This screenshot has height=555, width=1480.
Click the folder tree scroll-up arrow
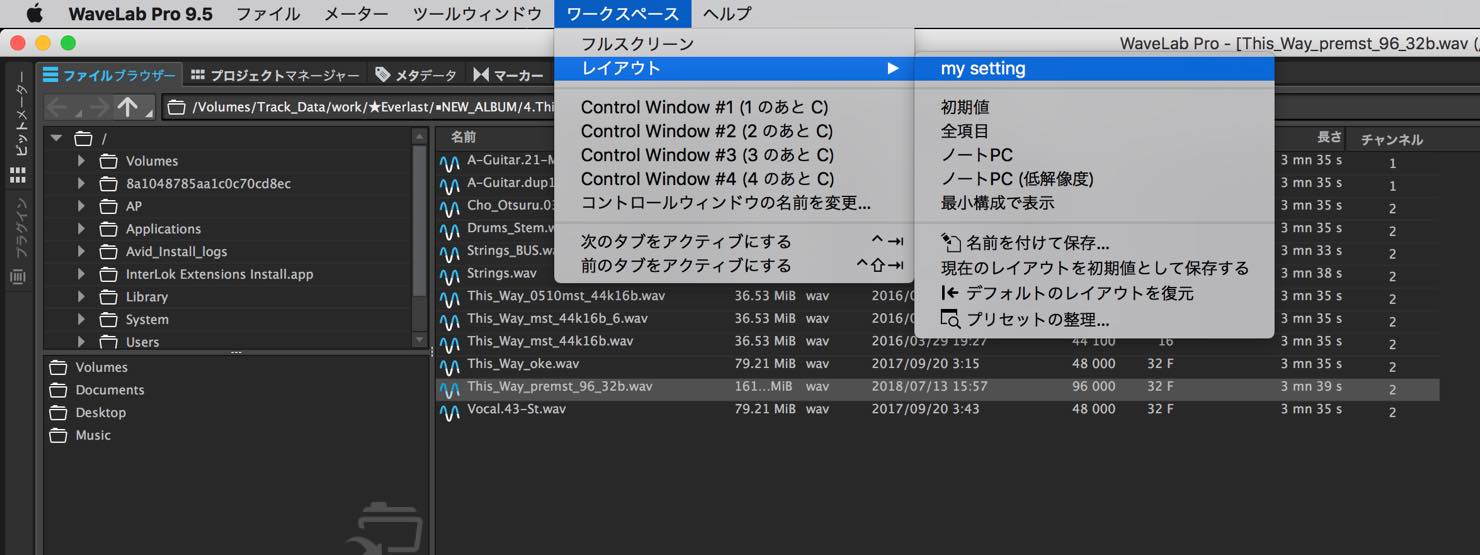point(420,138)
